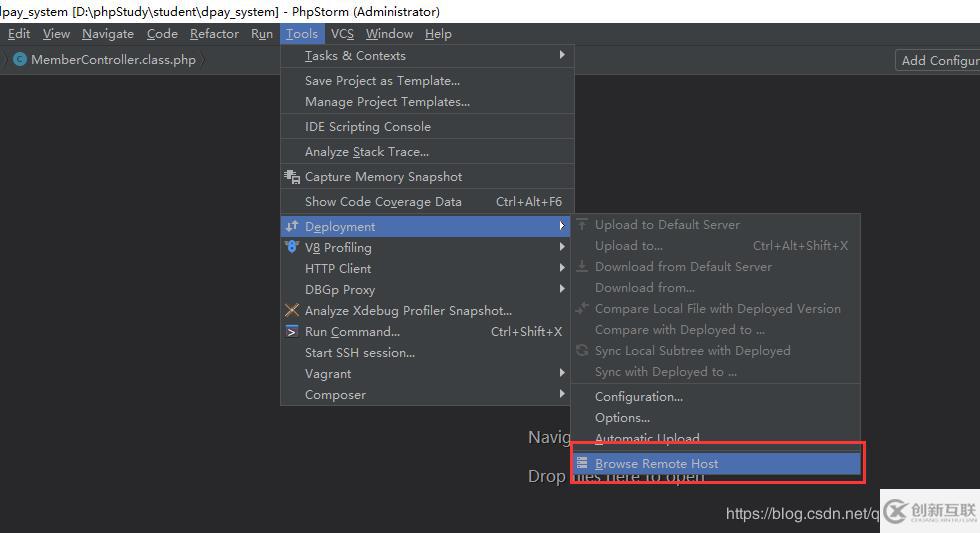
Task: Toggle Automatic Upload
Action: click(716, 437)
